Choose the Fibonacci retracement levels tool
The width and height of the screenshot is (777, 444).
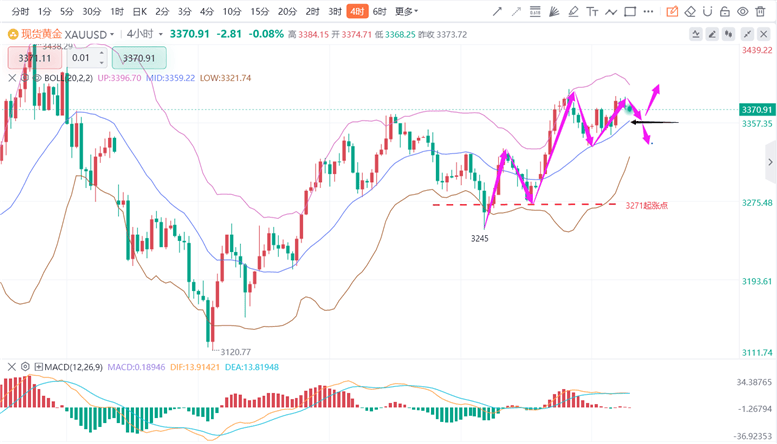pos(535,11)
